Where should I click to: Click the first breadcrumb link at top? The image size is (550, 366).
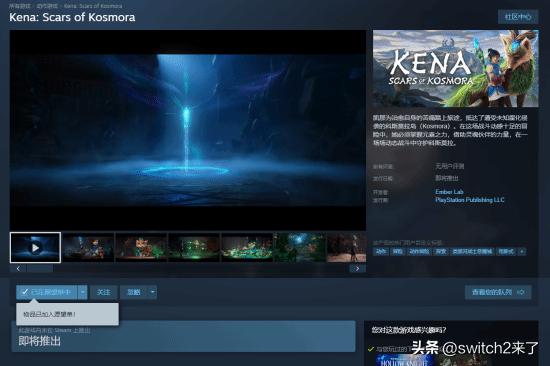[x=20, y=6]
